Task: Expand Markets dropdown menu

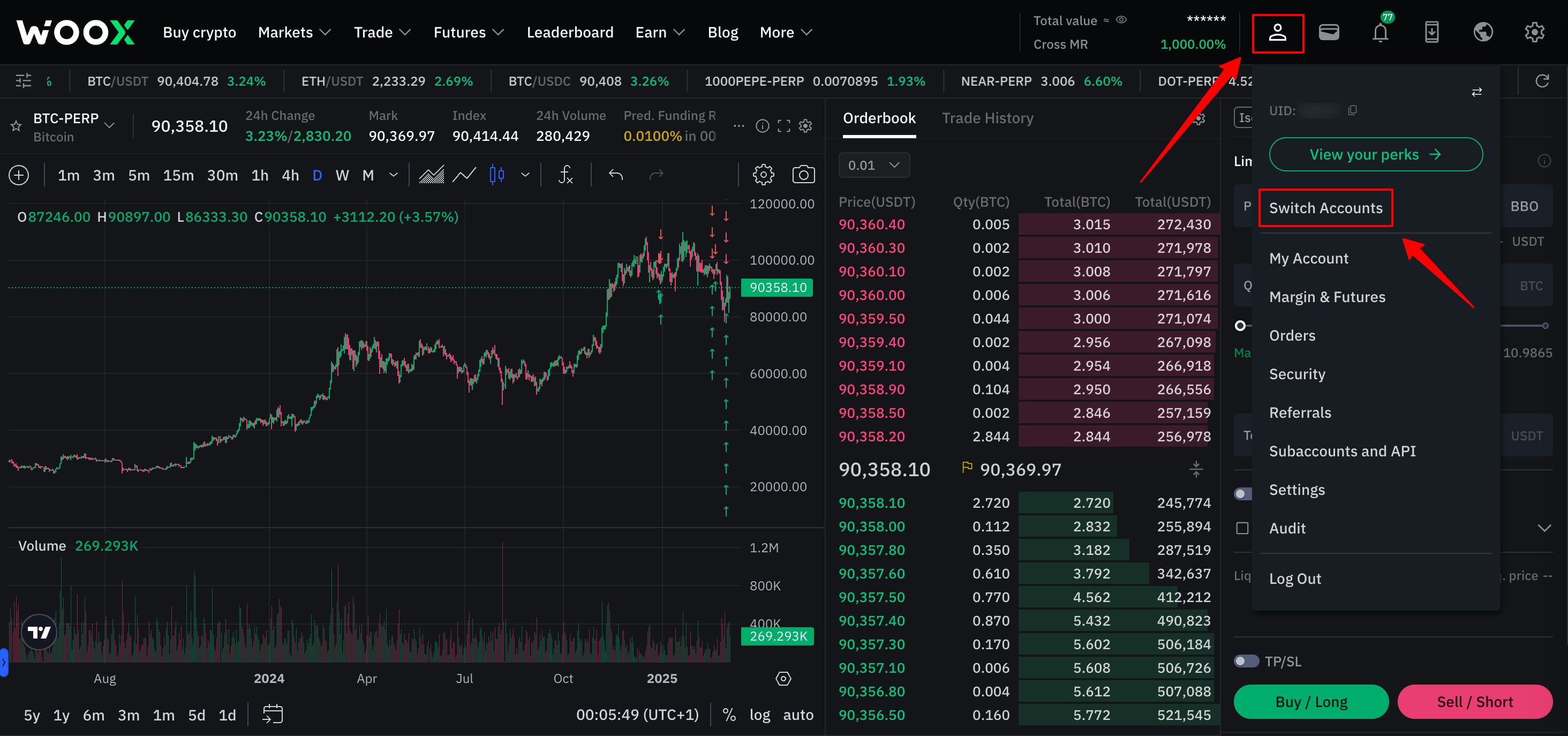Action: point(294,32)
